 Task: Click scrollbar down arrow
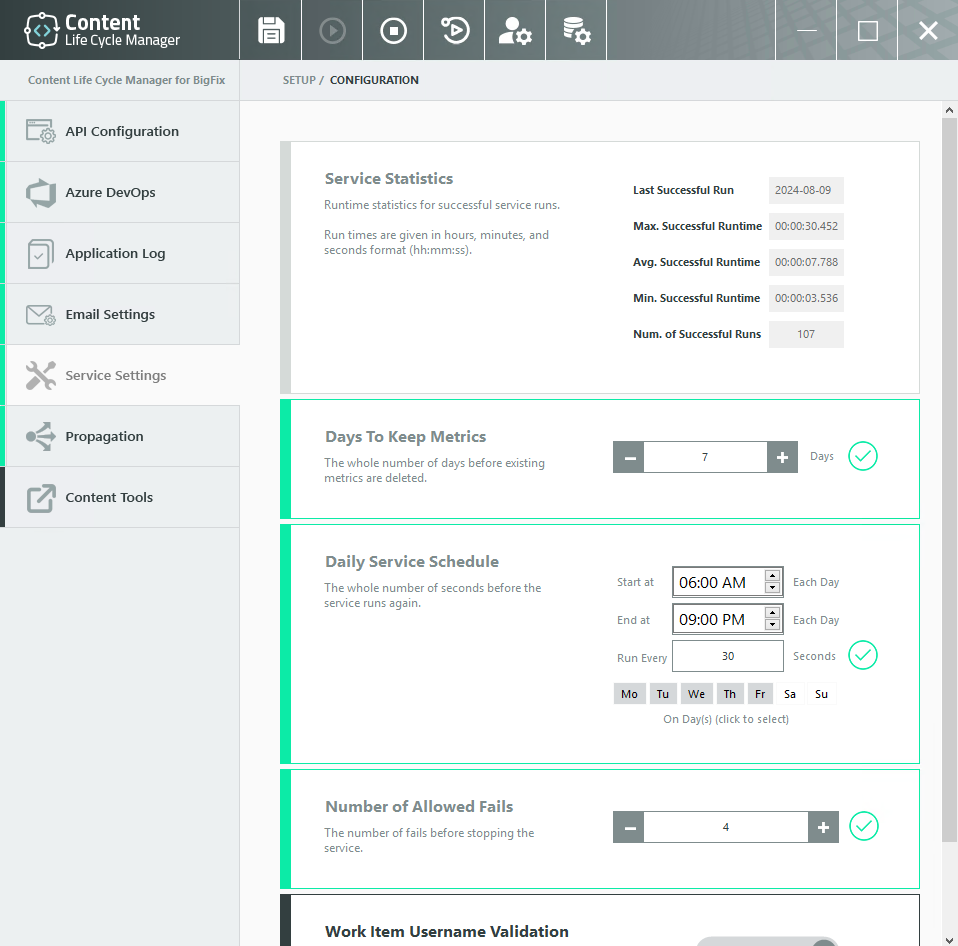(949, 940)
